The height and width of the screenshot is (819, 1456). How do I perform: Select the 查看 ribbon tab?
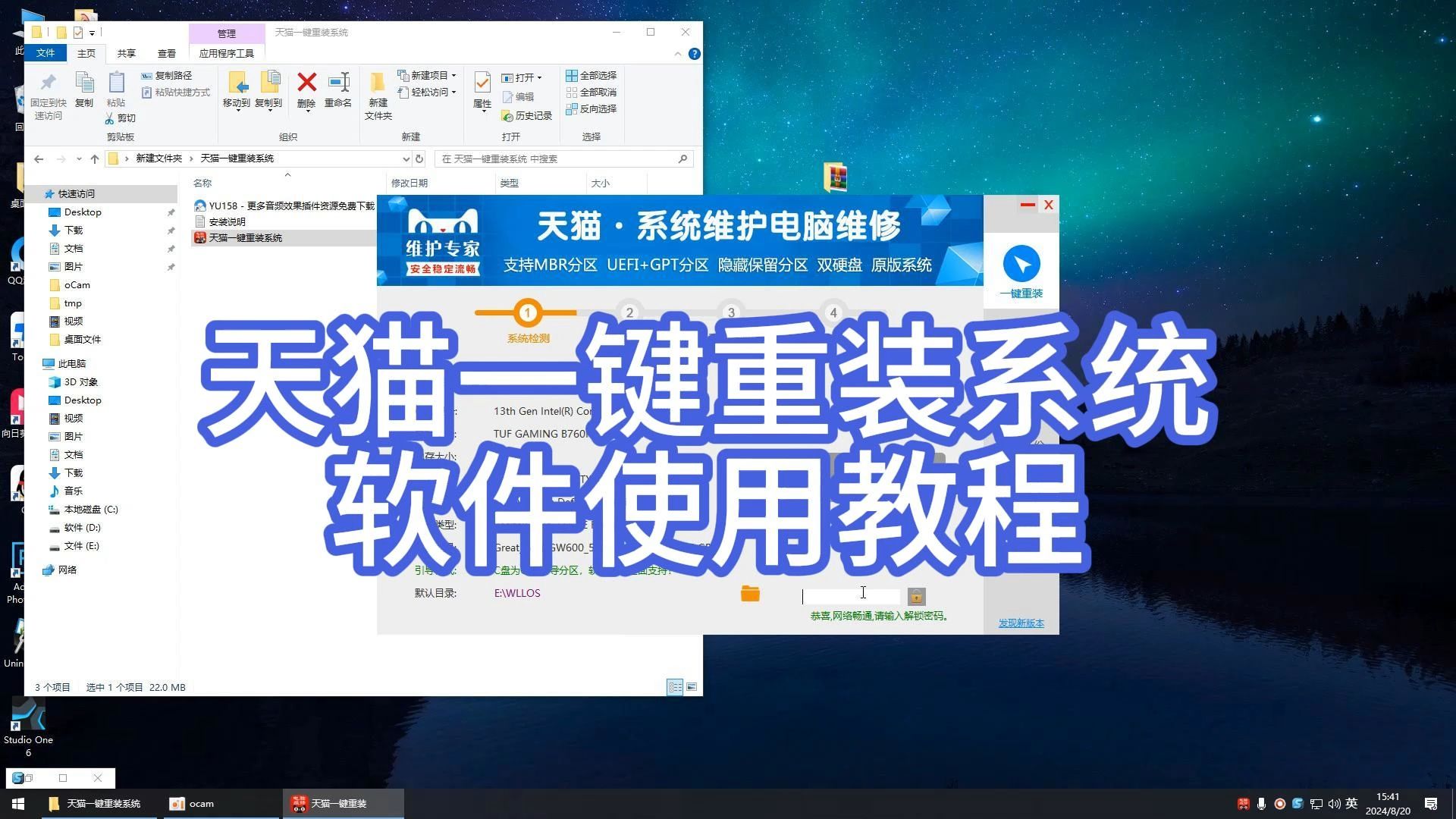pos(167,53)
